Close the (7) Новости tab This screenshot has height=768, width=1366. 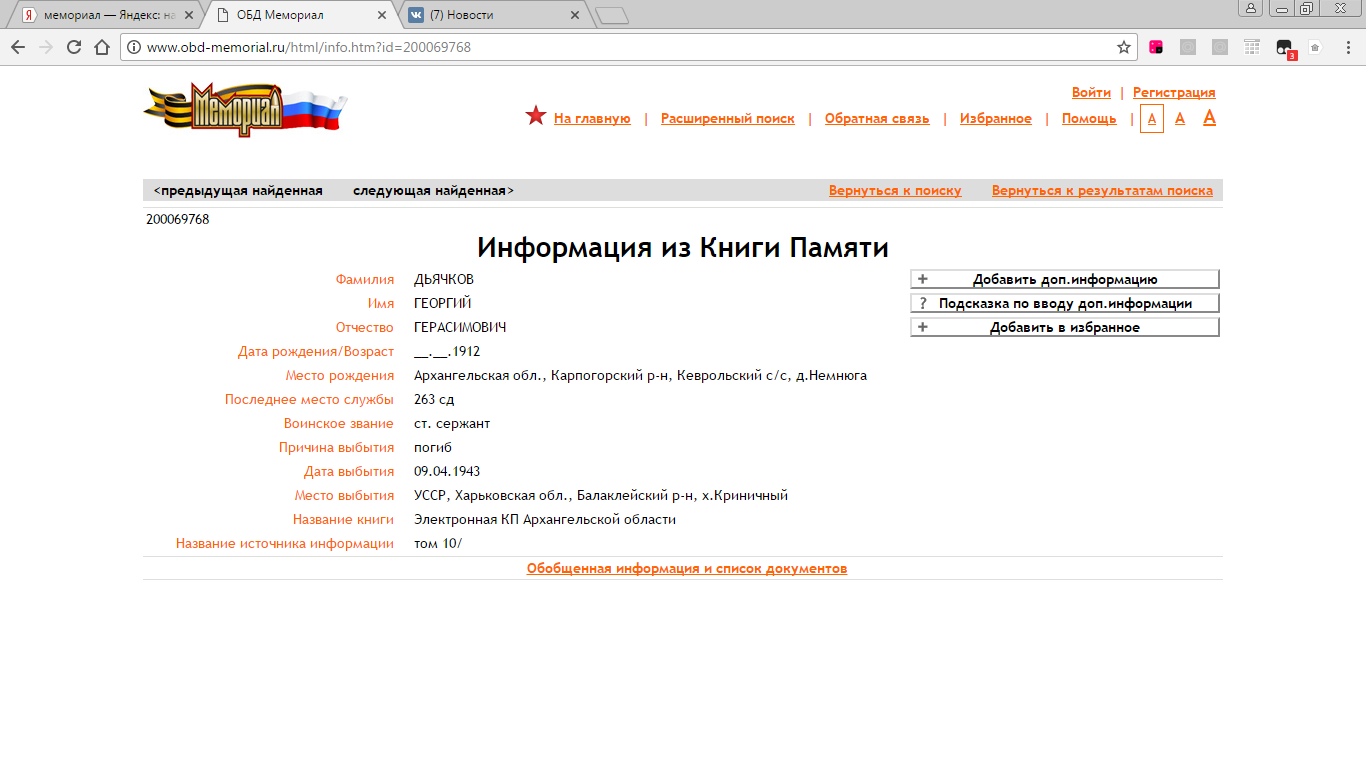click(x=575, y=15)
